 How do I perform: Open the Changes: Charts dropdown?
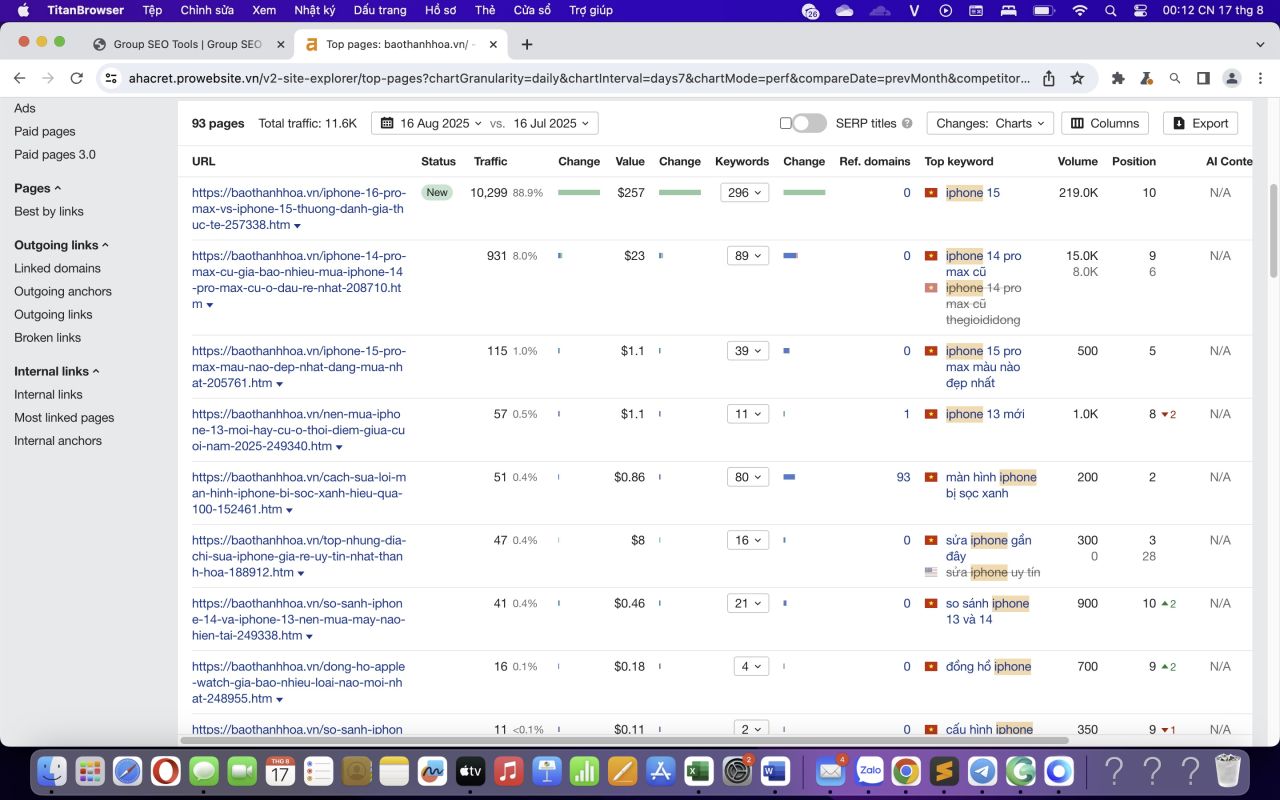[x=990, y=123]
